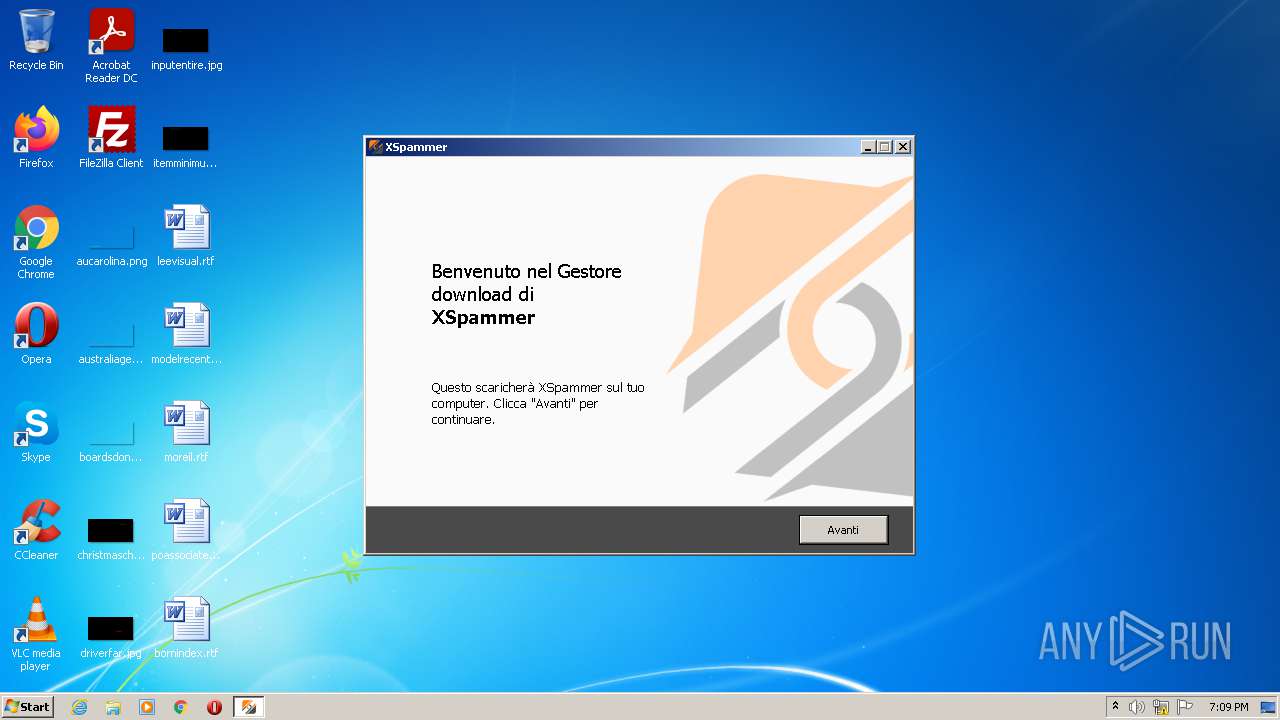Image resolution: width=1280 pixels, height=720 pixels.
Task: Open the Recycle Bin desktop icon
Action: click(x=36, y=40)
